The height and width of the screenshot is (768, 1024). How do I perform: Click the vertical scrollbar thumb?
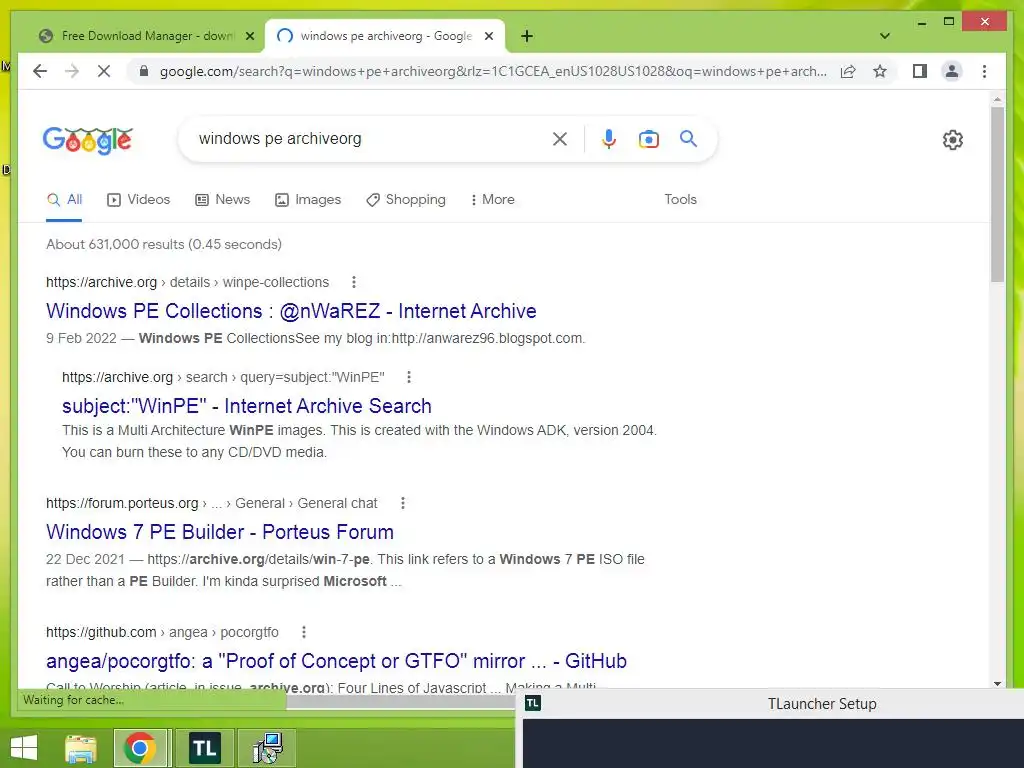997,194
